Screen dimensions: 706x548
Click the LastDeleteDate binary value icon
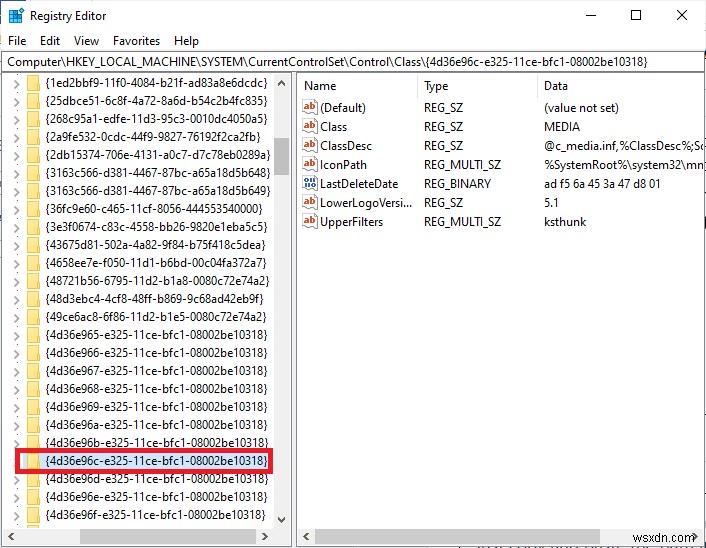(x=309, y=183)
